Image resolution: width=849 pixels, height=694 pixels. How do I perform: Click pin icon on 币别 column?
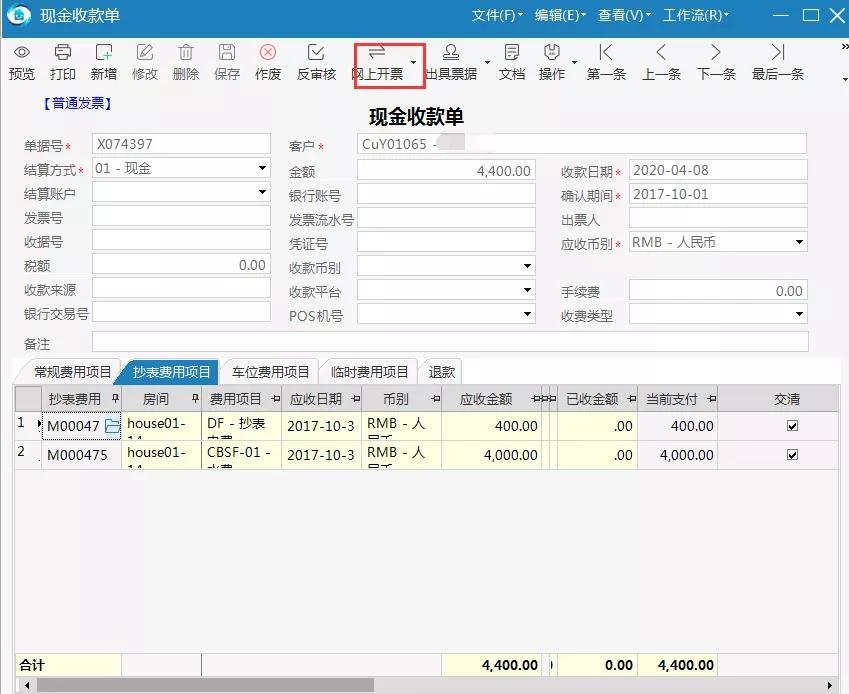pos(436,399)
